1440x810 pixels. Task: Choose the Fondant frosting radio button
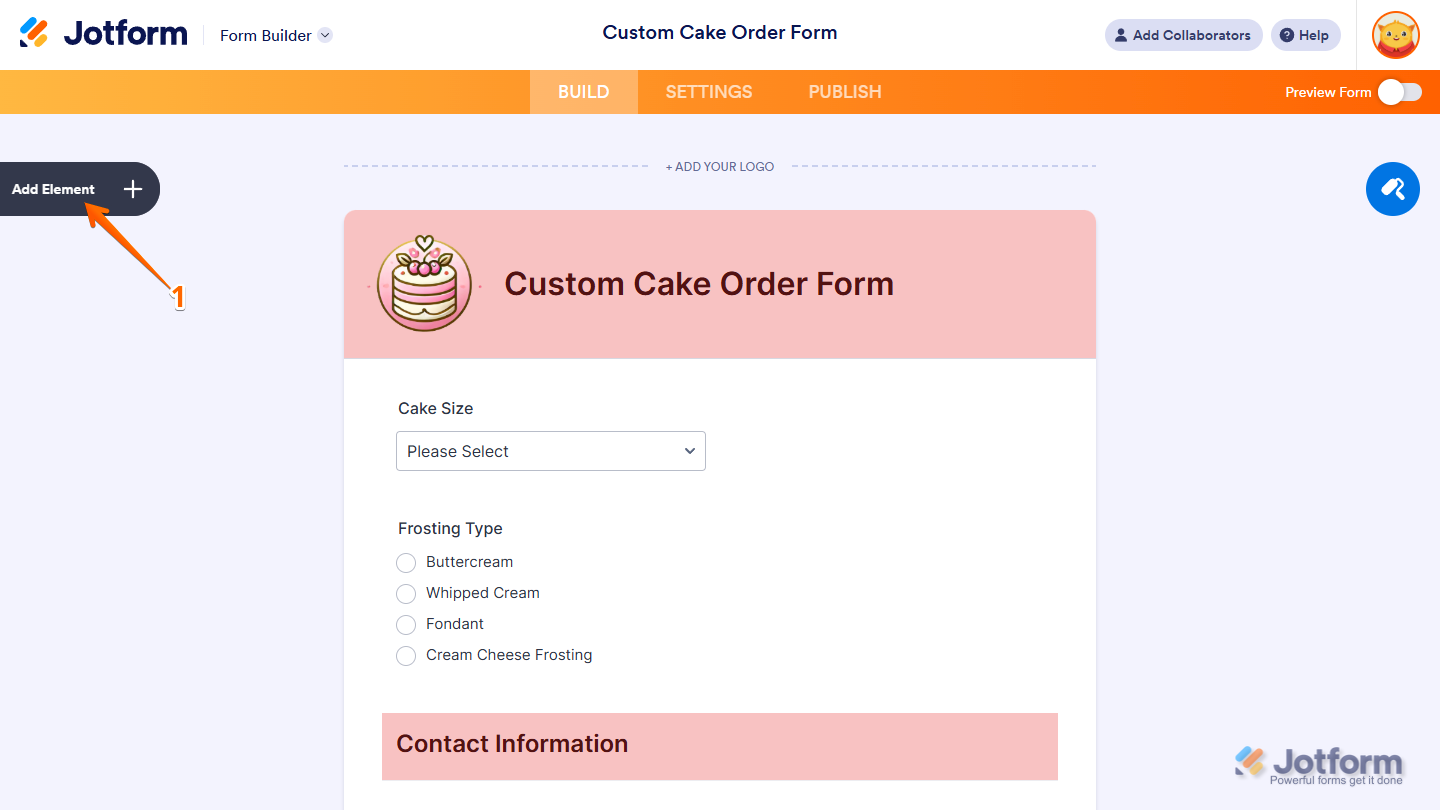point(406,625)
